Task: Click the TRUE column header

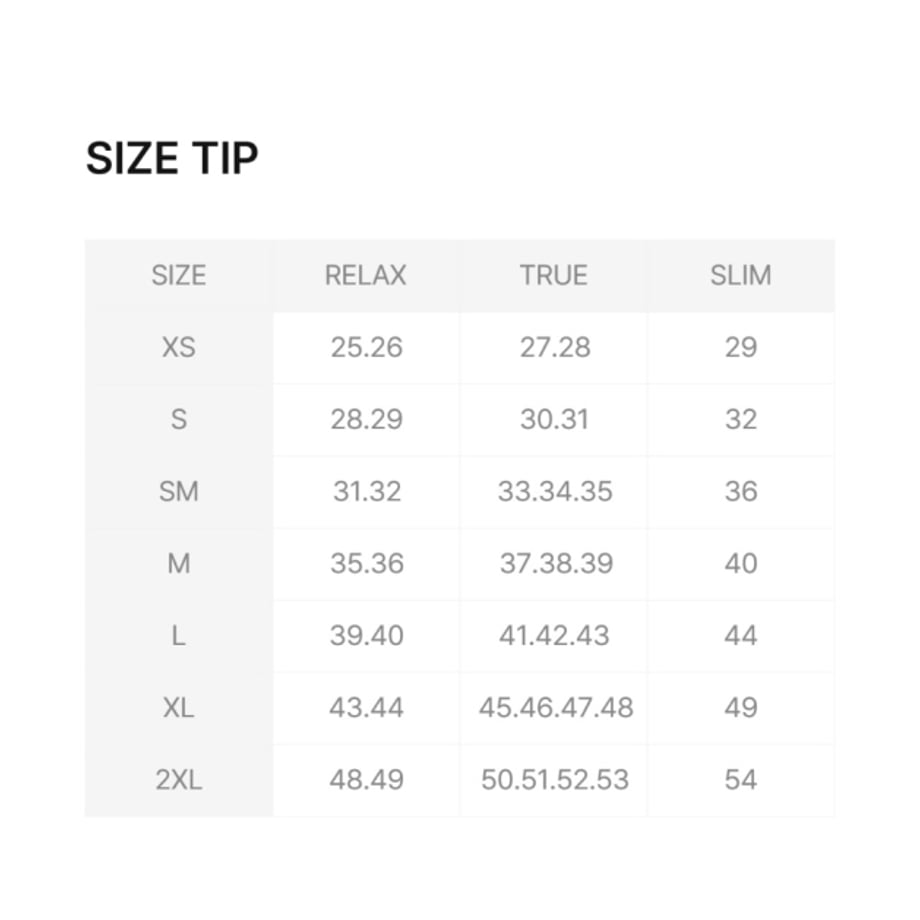Action: point(554,275)
